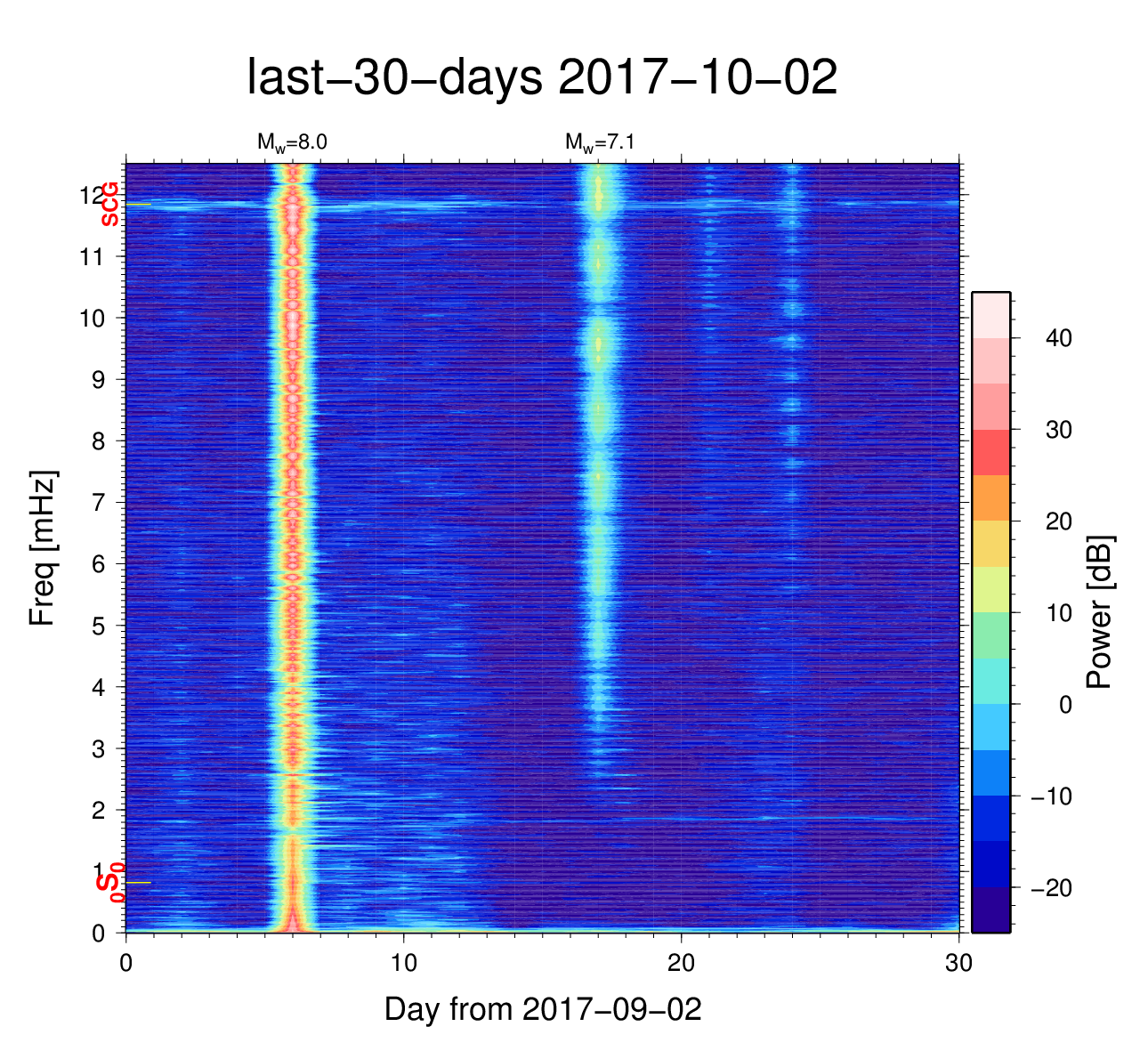The height and width of the screenshot is (1059, 1148).
Task: Click the Freq [mHz] y-axis label
Action: pos(42,548)
